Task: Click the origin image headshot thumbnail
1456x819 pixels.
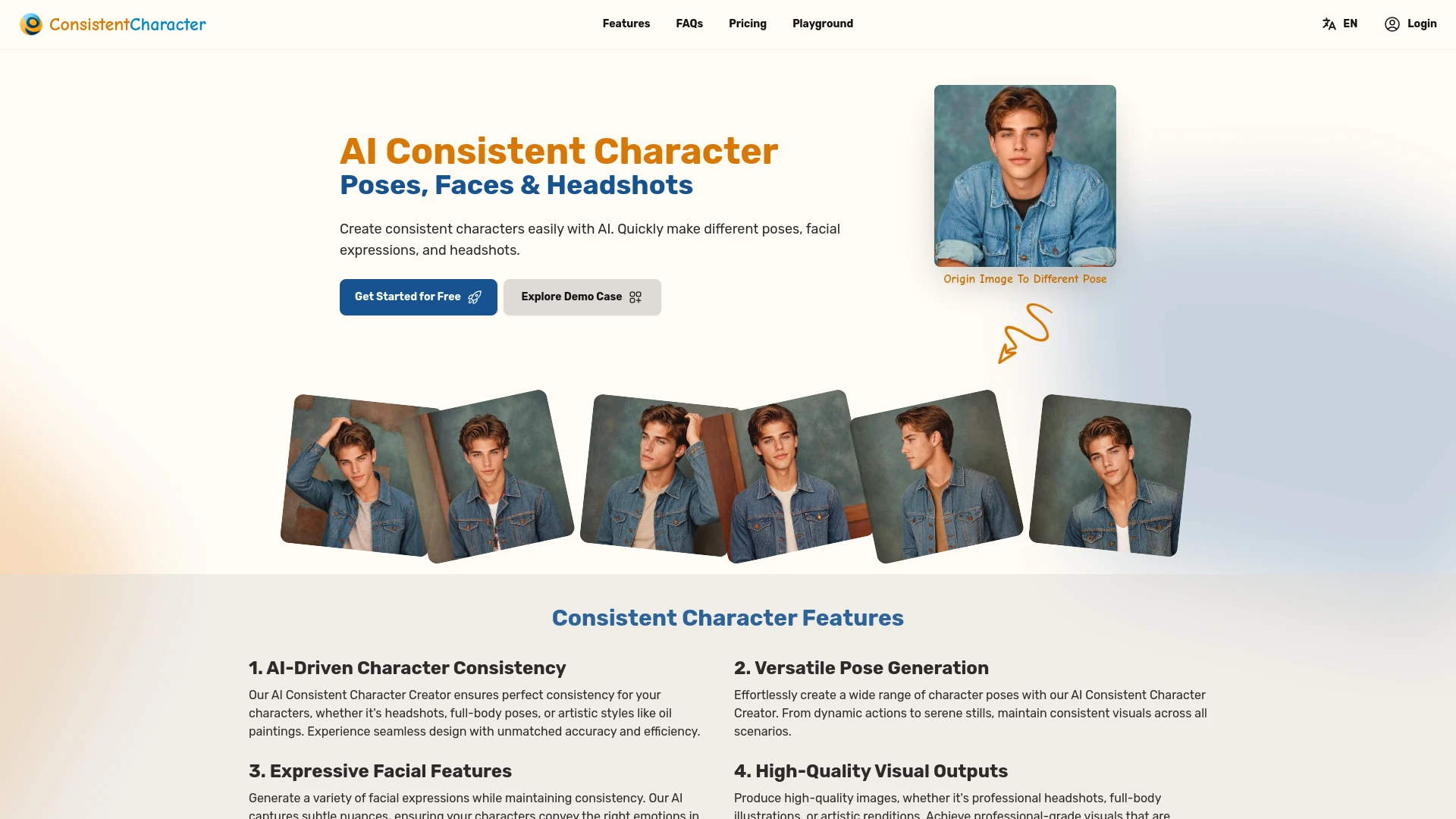Action: point(1024,175)
